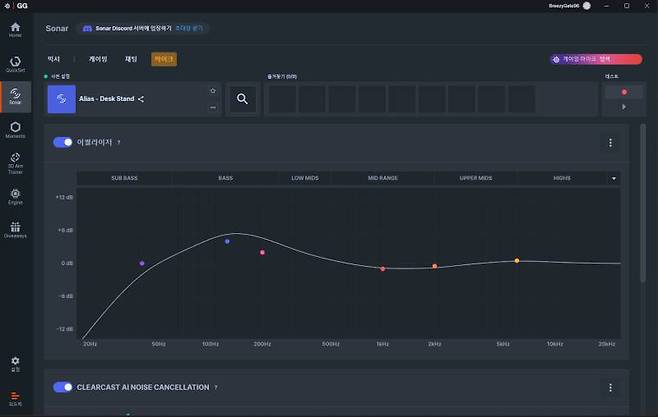Open preset search with magnifier icon
Screen dimensions: 658x417
click(242, 99)
